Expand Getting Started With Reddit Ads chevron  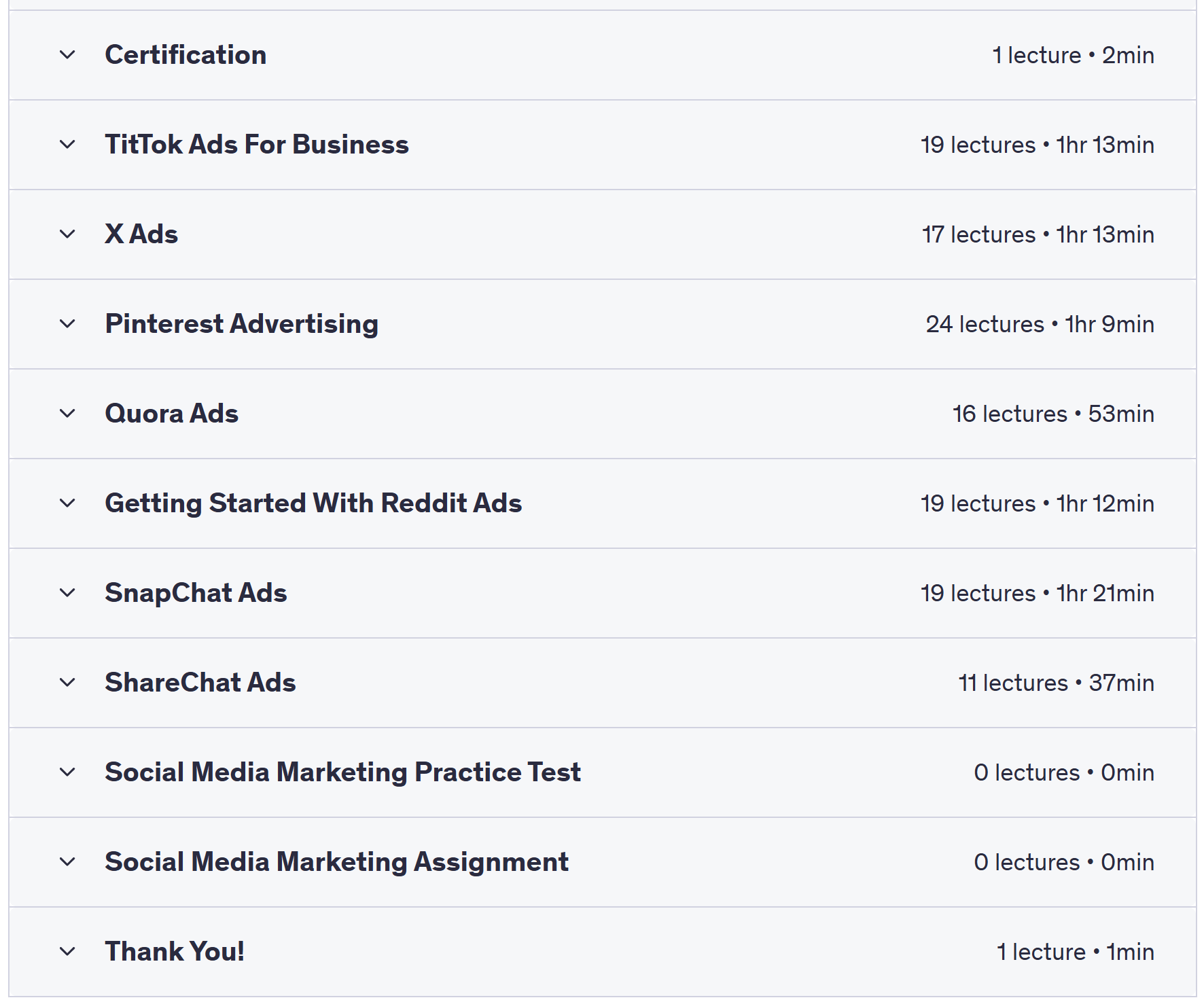coord(67,503)
